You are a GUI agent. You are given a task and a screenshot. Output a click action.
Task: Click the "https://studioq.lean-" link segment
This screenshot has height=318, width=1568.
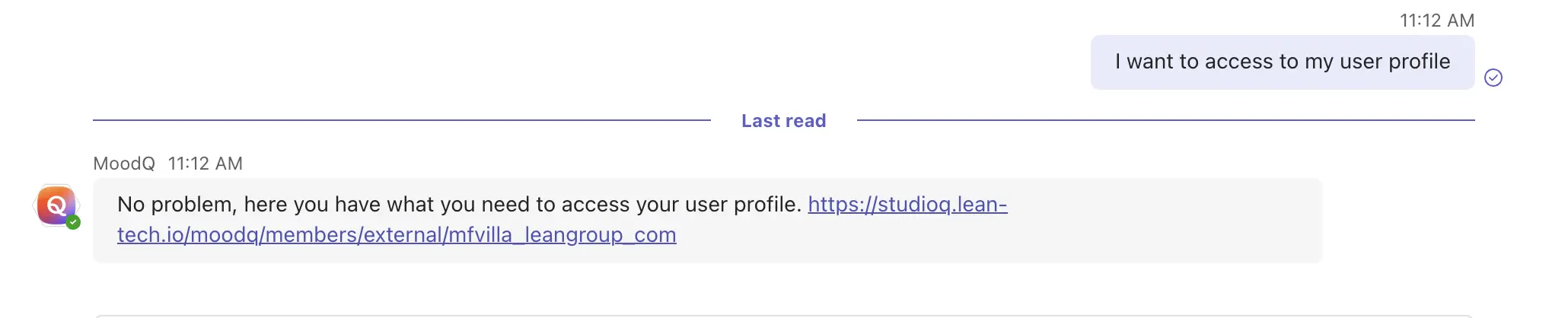point(907,205)
